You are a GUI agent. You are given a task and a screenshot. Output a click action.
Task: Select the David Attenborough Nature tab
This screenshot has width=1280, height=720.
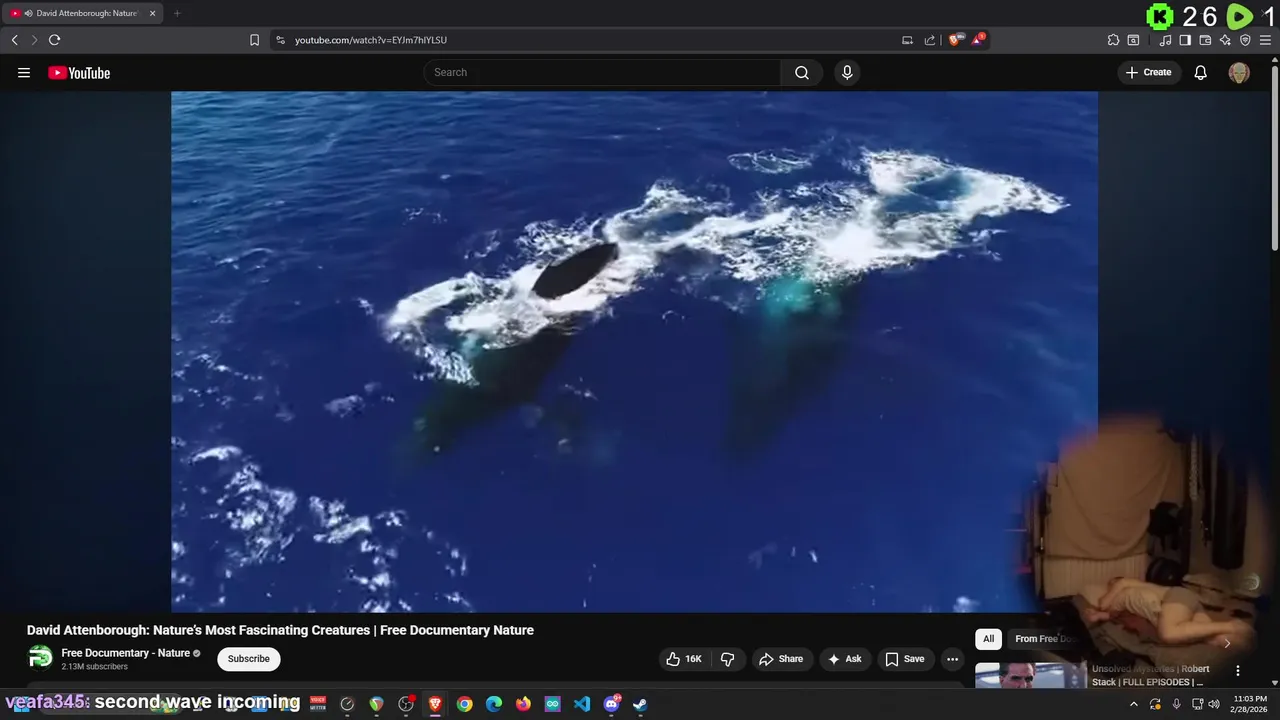pyautogui.click(x=83, y=13)
